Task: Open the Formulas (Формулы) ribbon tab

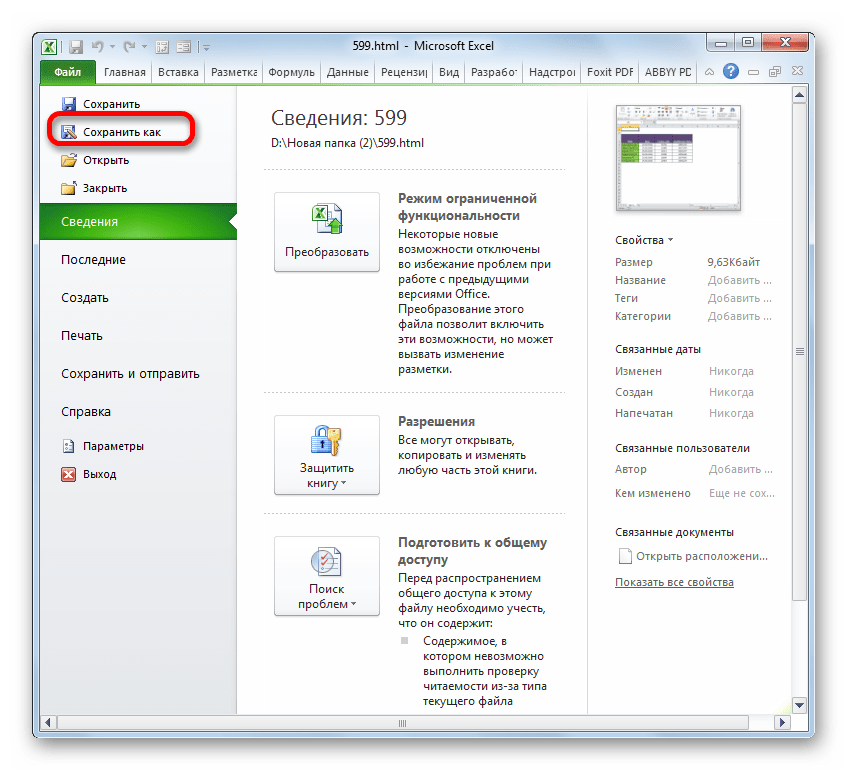Action: click(291, 72)
